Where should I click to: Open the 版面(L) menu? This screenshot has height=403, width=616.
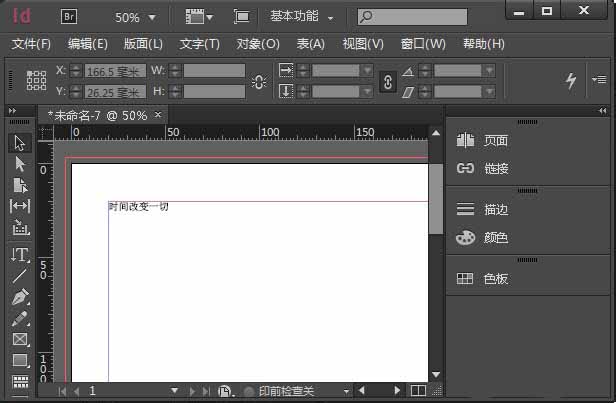point(143,44)
